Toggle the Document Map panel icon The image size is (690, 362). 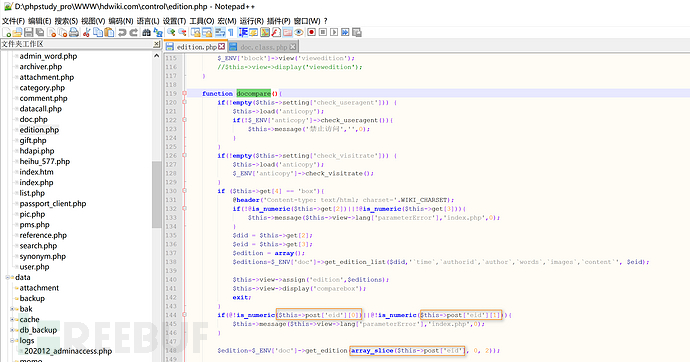264,32
